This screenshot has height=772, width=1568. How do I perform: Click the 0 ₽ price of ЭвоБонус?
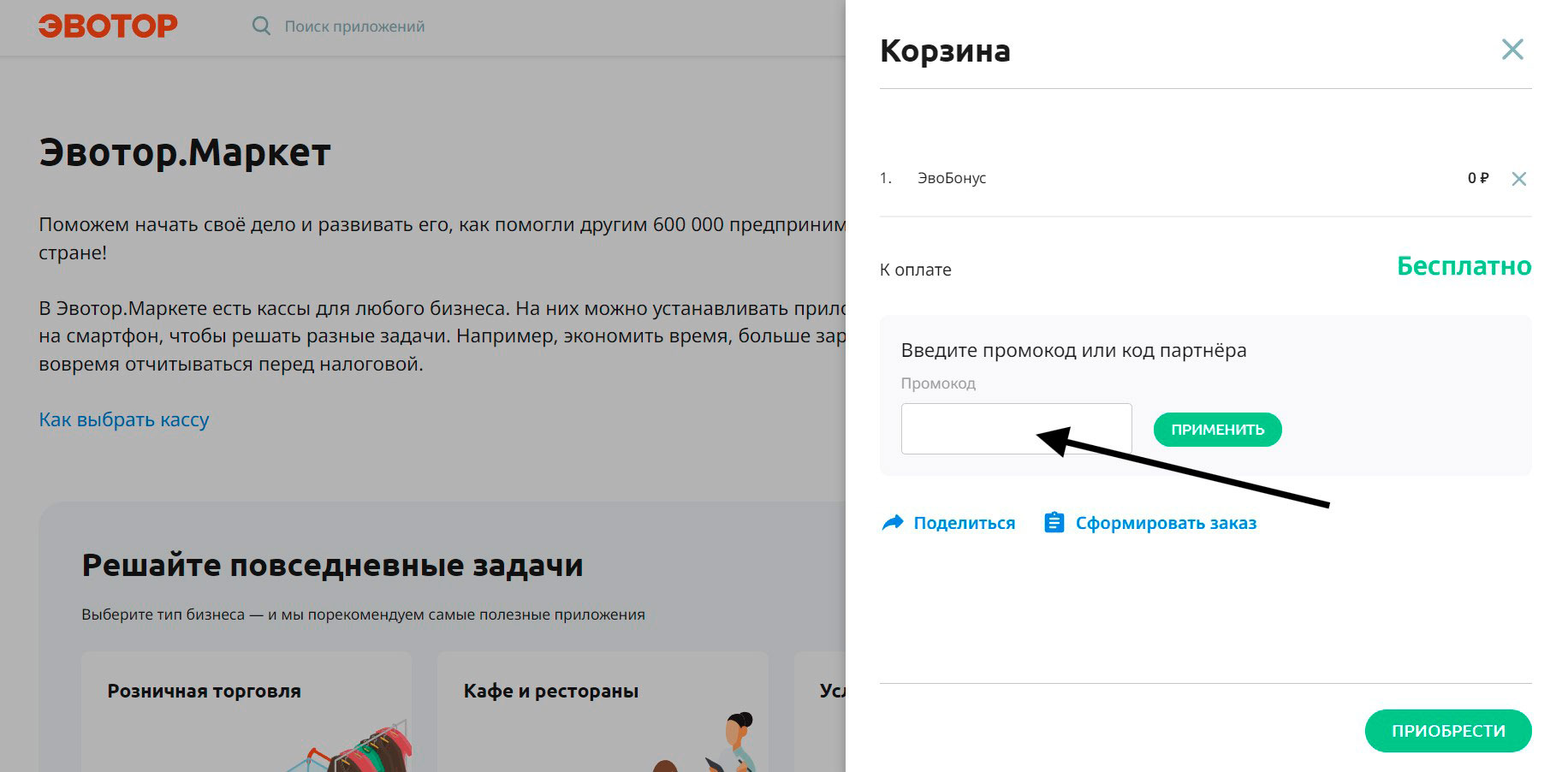pyautogui.click(x=1478, y=178)
